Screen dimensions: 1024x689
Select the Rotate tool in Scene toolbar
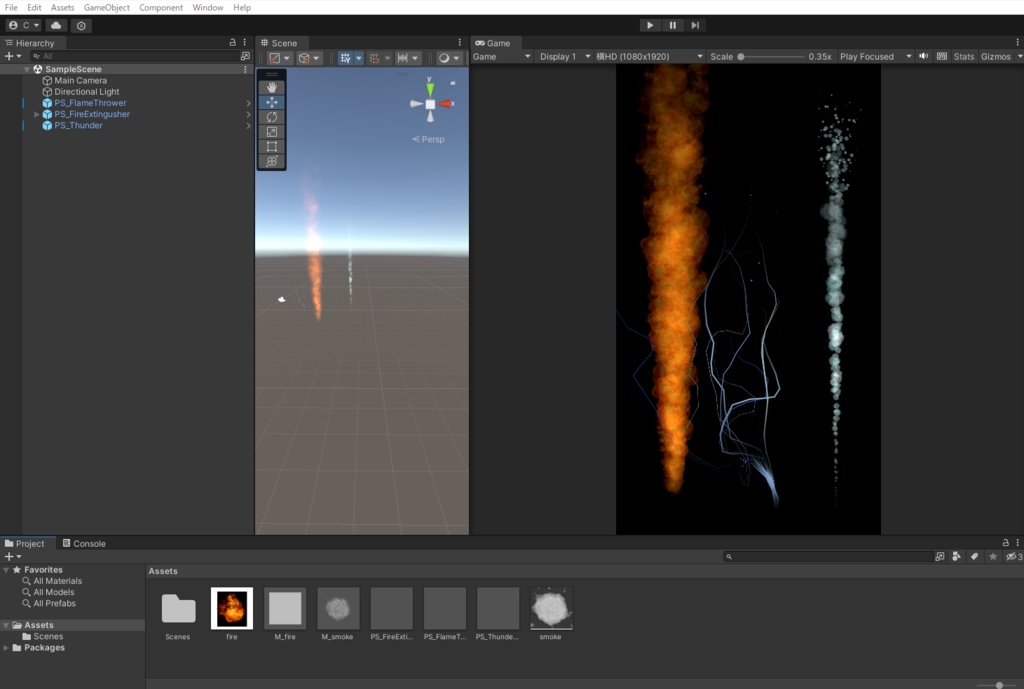pyautogui.click(x=272, y=117)
